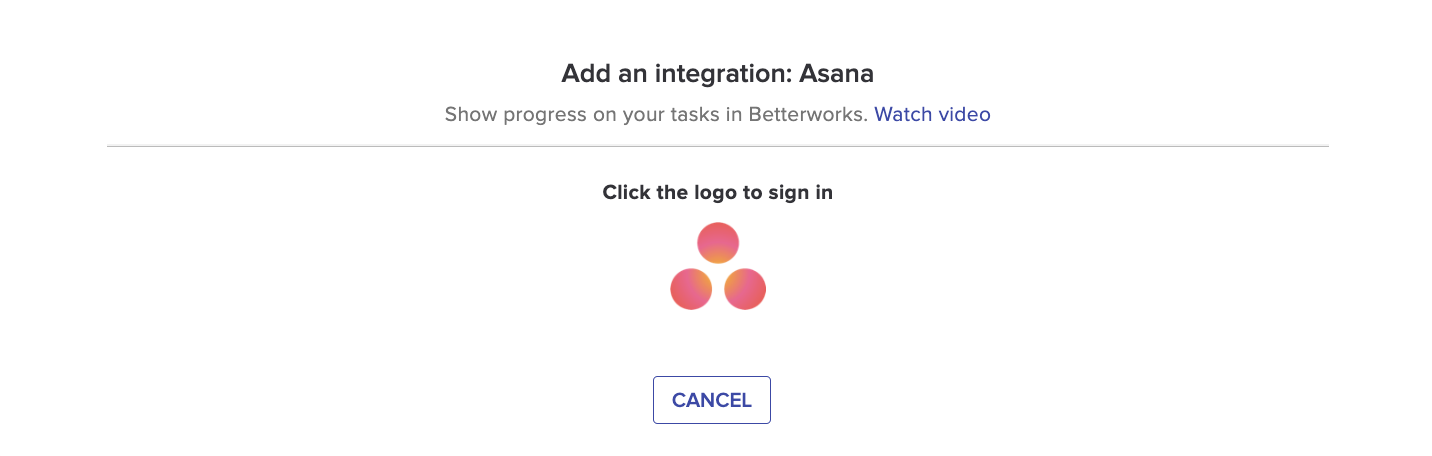The image size is (1432, 456).
Task: Tap the pink-orange Asana emblem
Action: 718,266
